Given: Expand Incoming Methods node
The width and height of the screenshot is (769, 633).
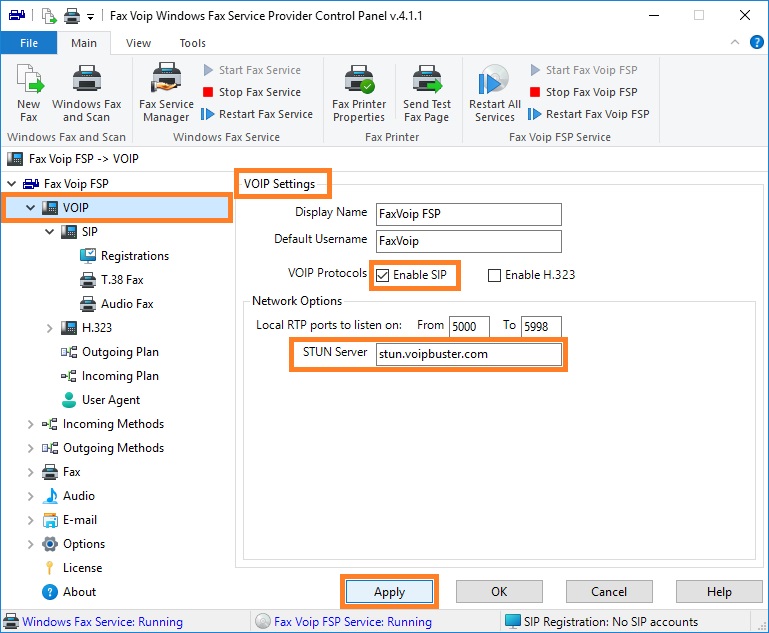Looking at the screenshot, I should point(30,424).
